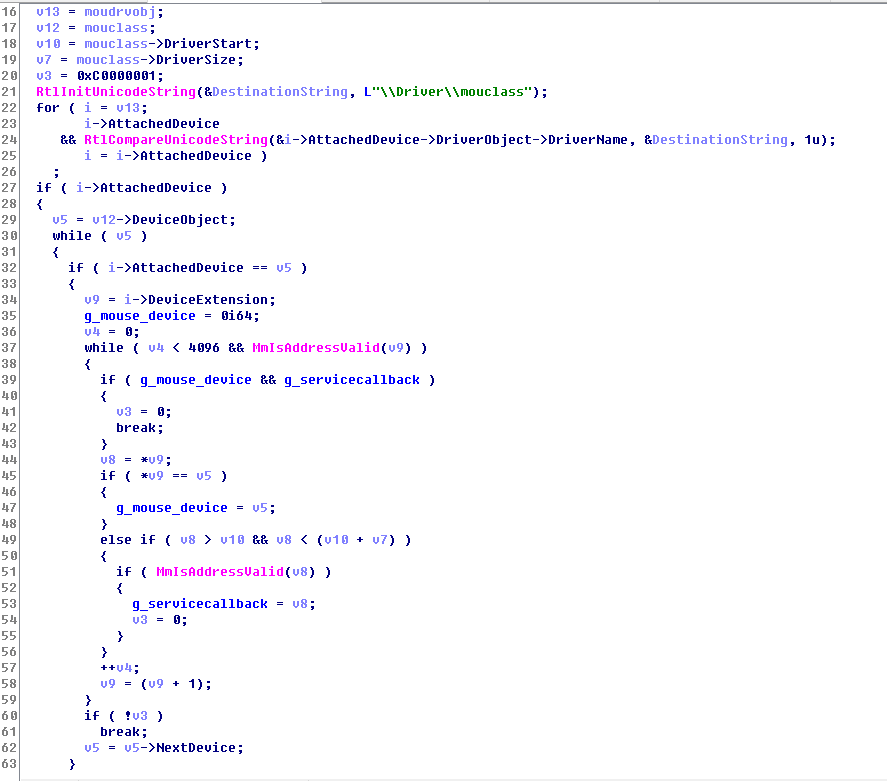887x781 pixels.
Task: Select the DriverStart field name
Action: click(208, 44)
